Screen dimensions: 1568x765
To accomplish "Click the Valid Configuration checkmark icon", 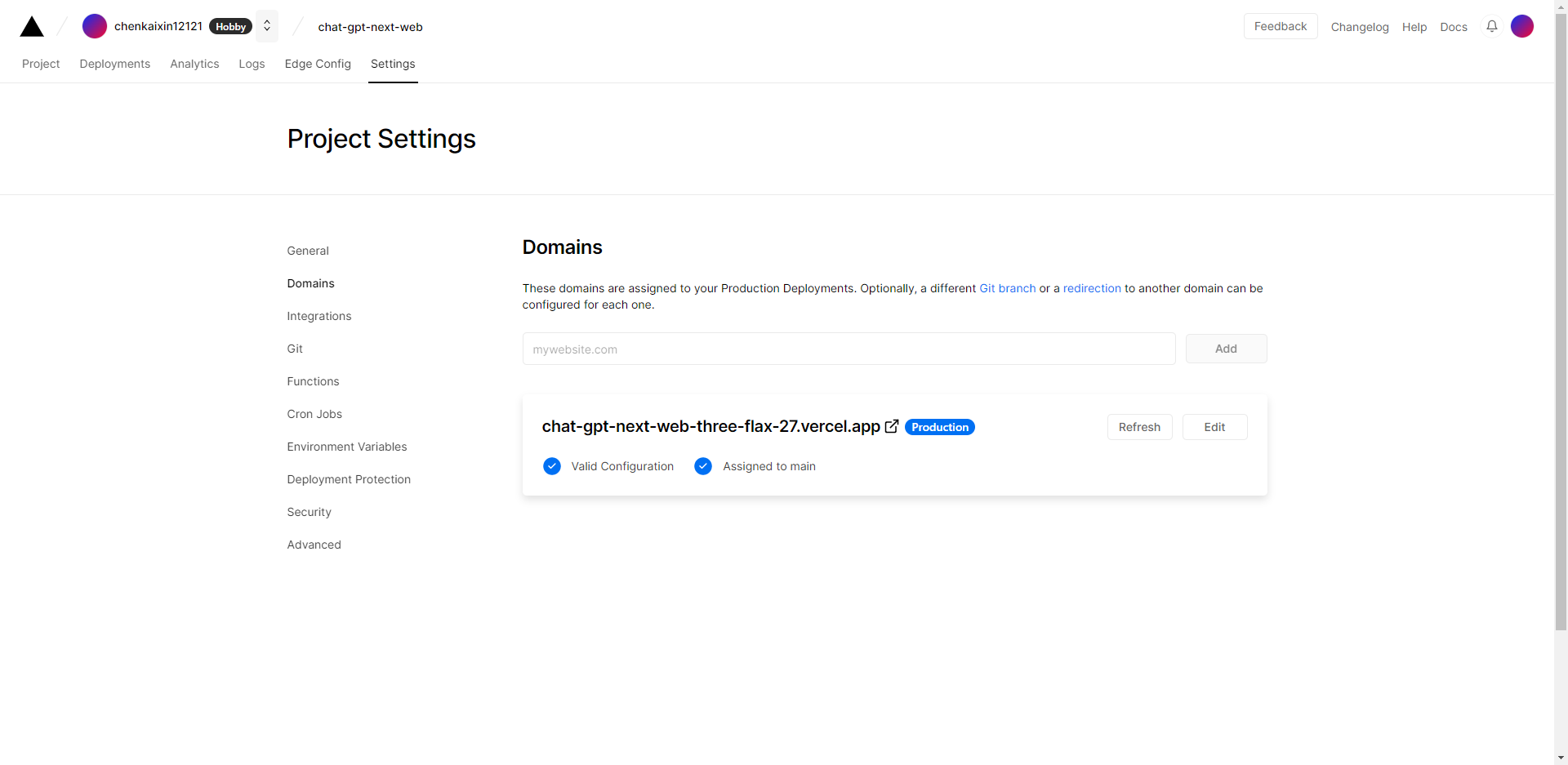I will point(552,466).
